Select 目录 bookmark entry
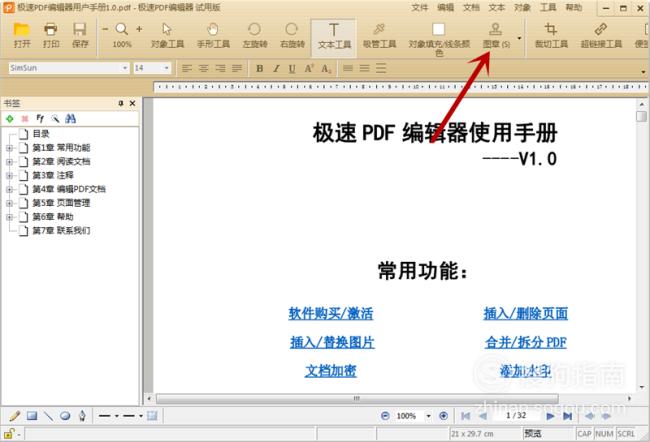The image size is (650, 442). [x=41, y=134]
